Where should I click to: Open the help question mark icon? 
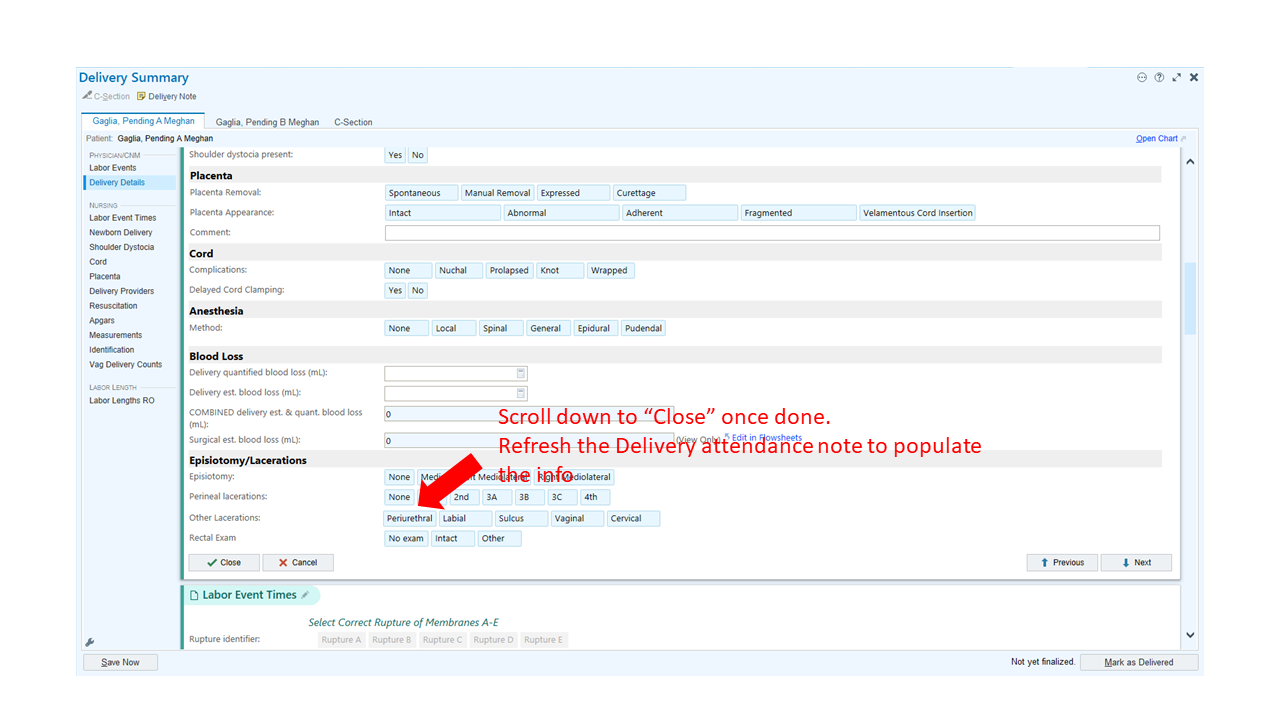point(1159,77)
